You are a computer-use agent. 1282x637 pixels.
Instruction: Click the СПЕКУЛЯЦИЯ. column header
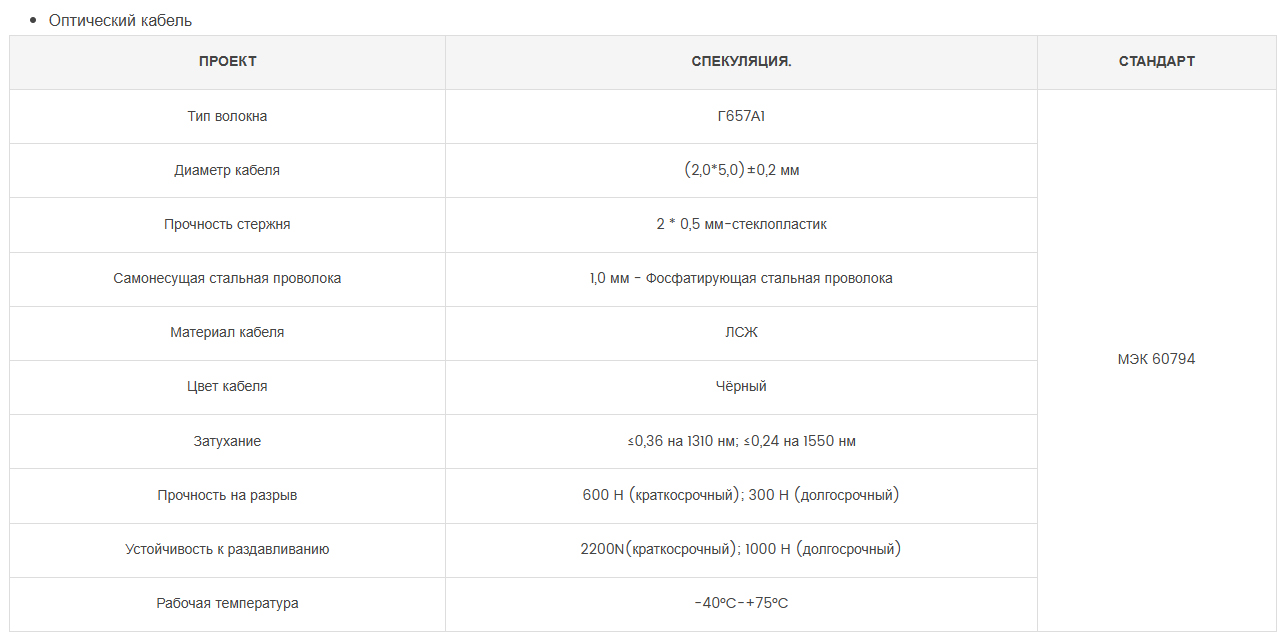pyautogui.click(x=741, y=62)
